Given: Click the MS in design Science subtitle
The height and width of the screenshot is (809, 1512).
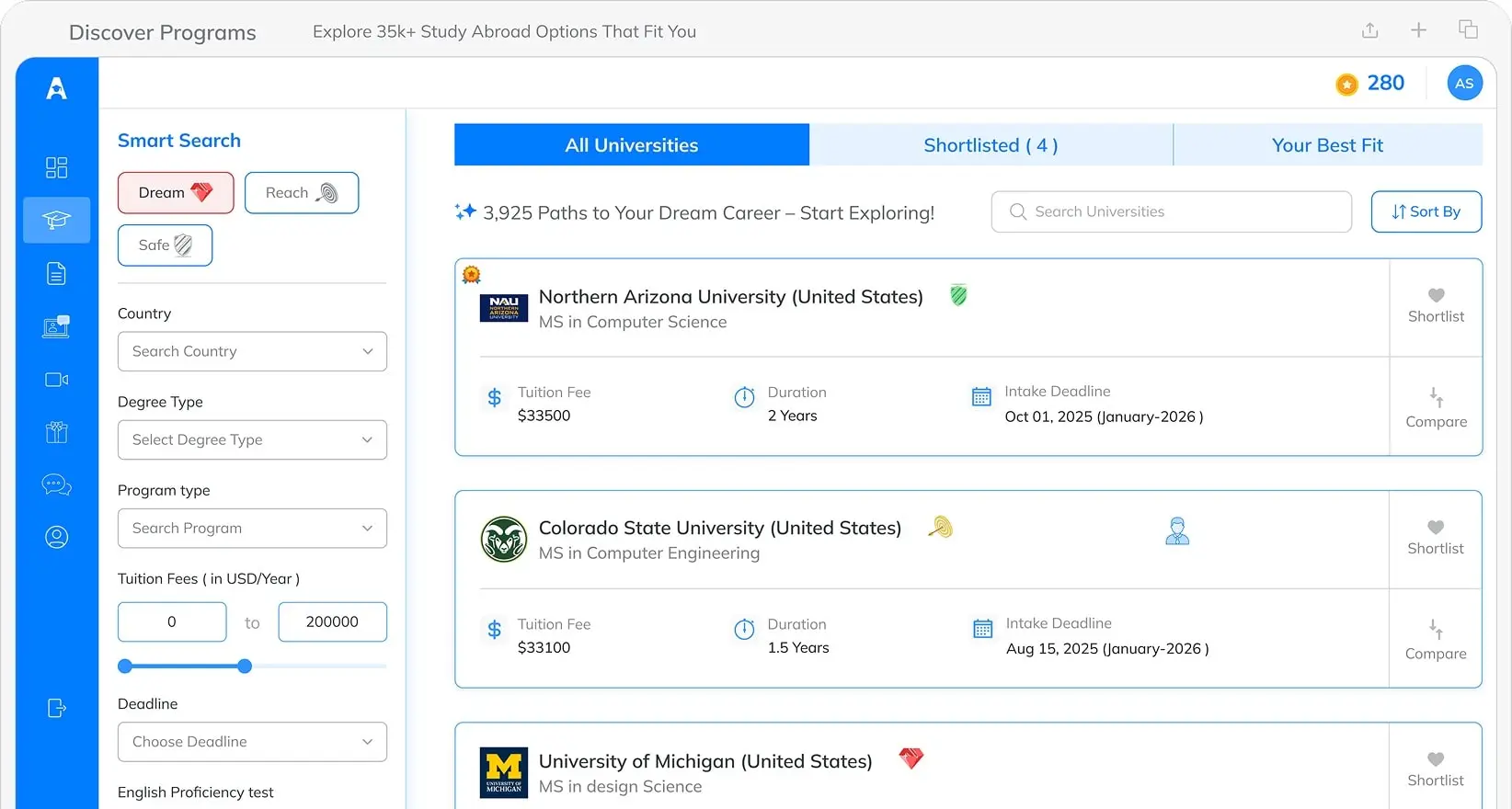Looking at the screenshot, I should coord(620,787).
